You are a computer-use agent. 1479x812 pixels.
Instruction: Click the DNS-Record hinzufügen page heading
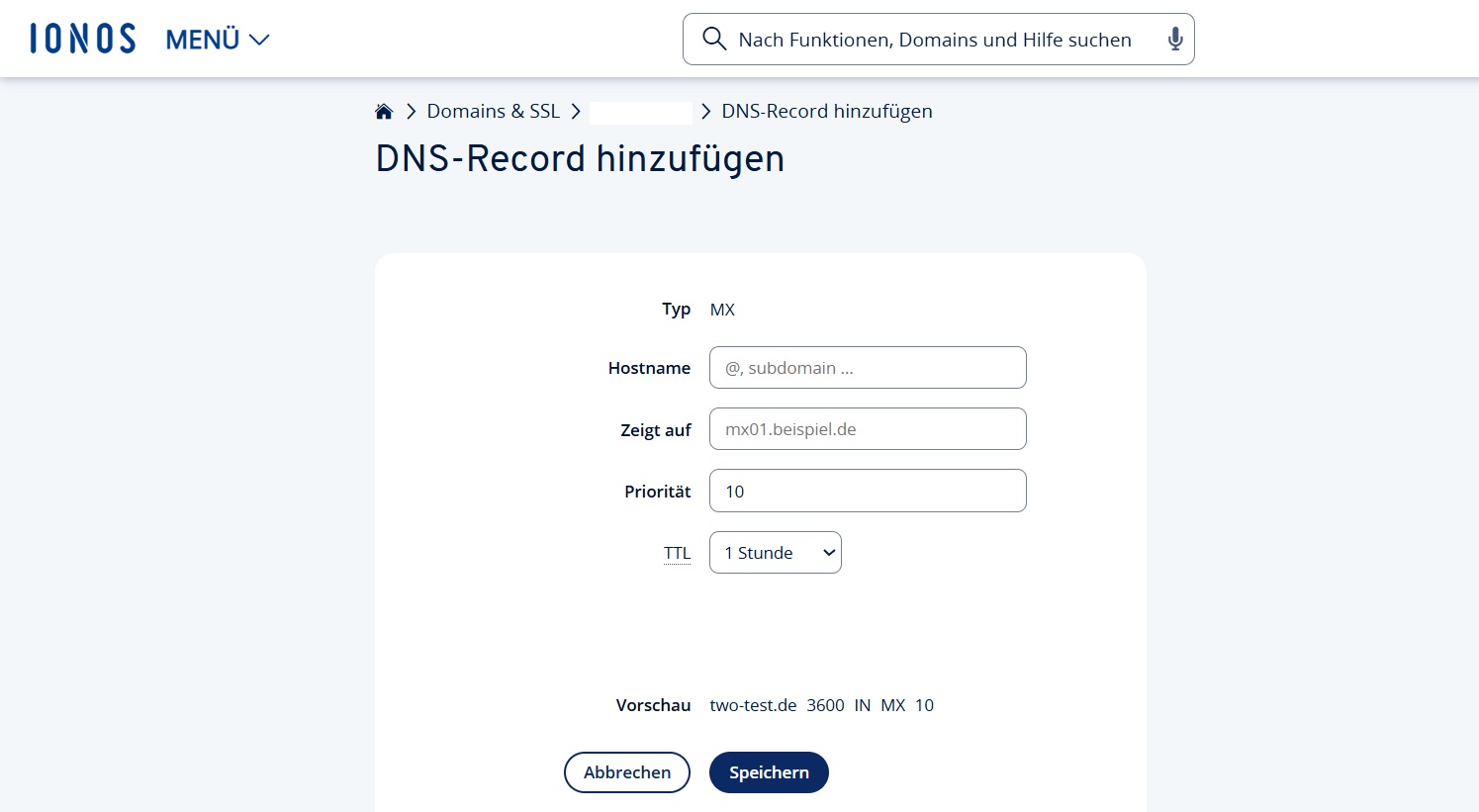(580, 159)
